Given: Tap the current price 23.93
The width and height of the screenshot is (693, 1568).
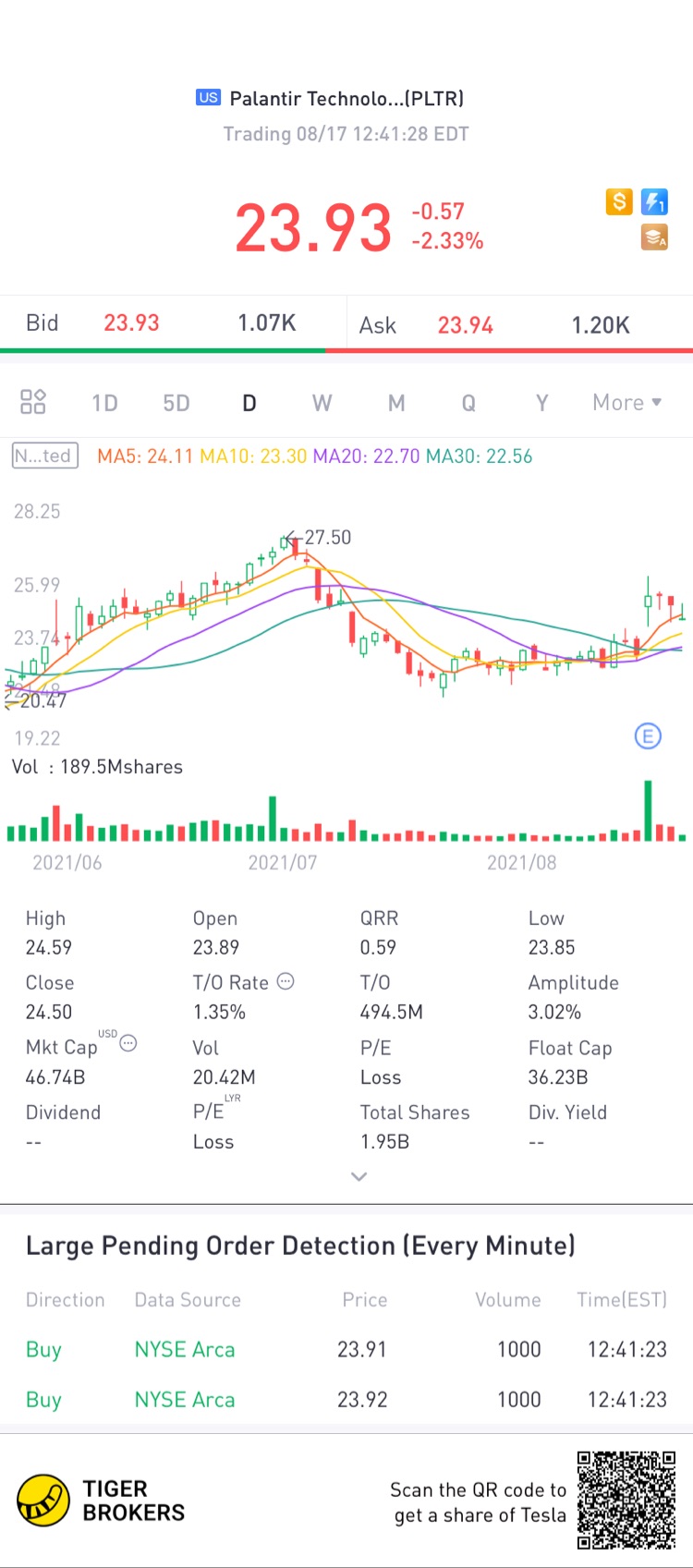Looking at the screenshot, I should (313, 228).
